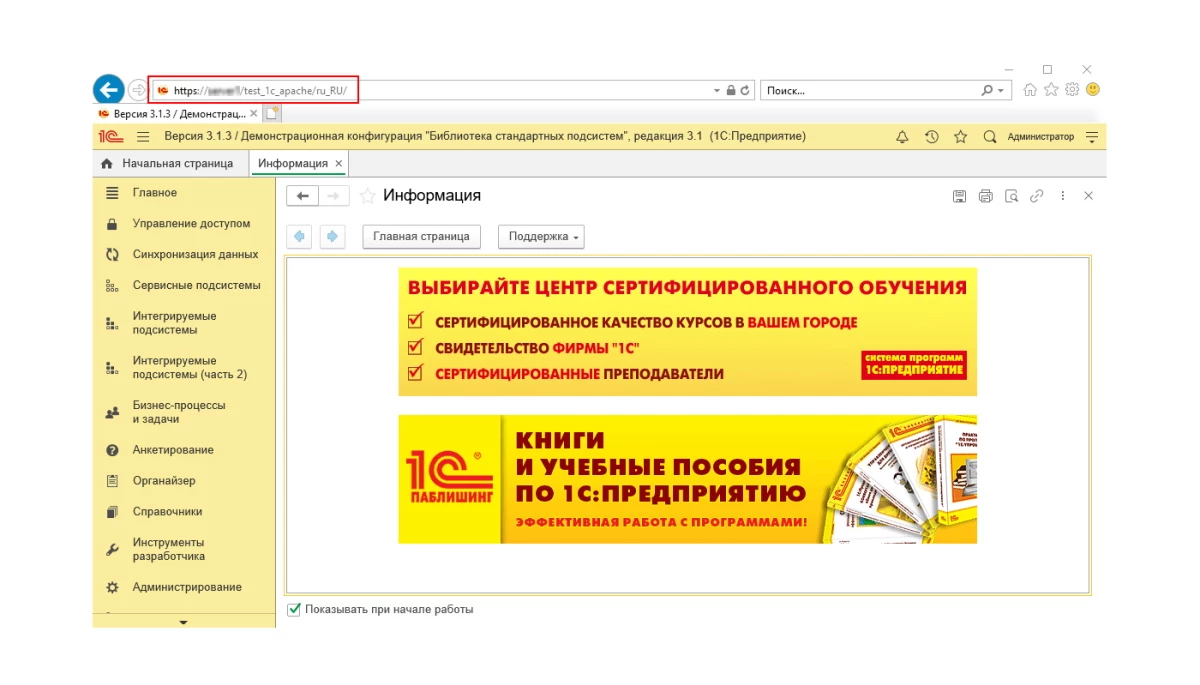The height and width of the screenshot is (685, 1200).
Task: Open the "Анкетирование" section
Action: pos(184,450)
